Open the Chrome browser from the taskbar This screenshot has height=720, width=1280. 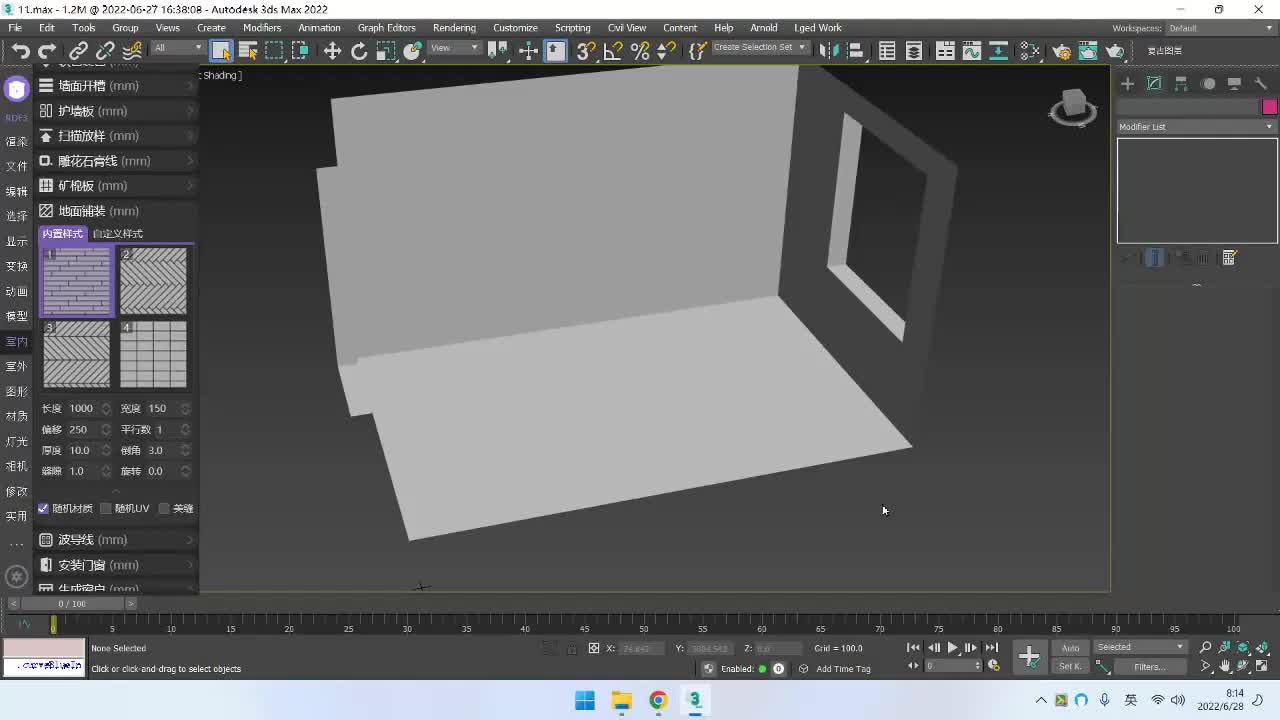click(658, 700)
